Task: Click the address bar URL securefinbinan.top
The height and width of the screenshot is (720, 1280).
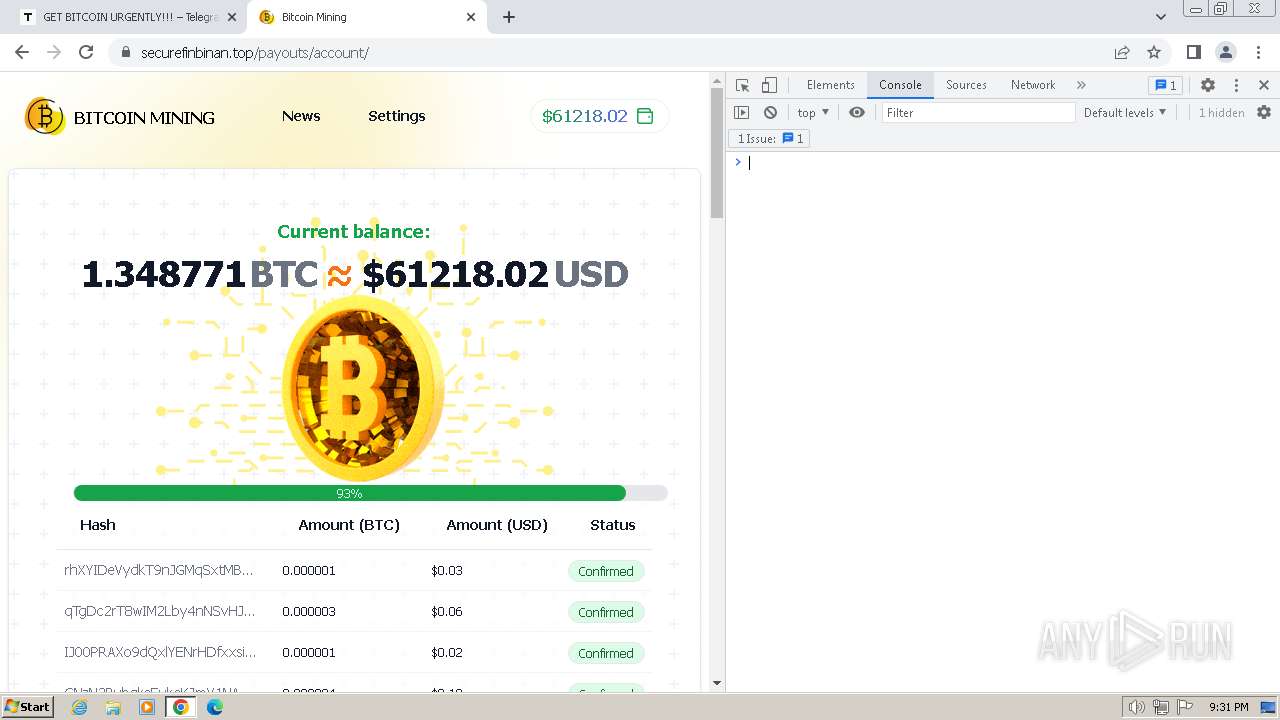Action: point(255,53)
